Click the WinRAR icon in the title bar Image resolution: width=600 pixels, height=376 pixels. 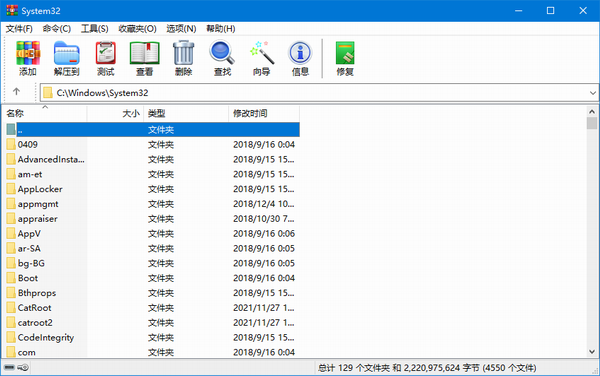(x=12, y=10)
